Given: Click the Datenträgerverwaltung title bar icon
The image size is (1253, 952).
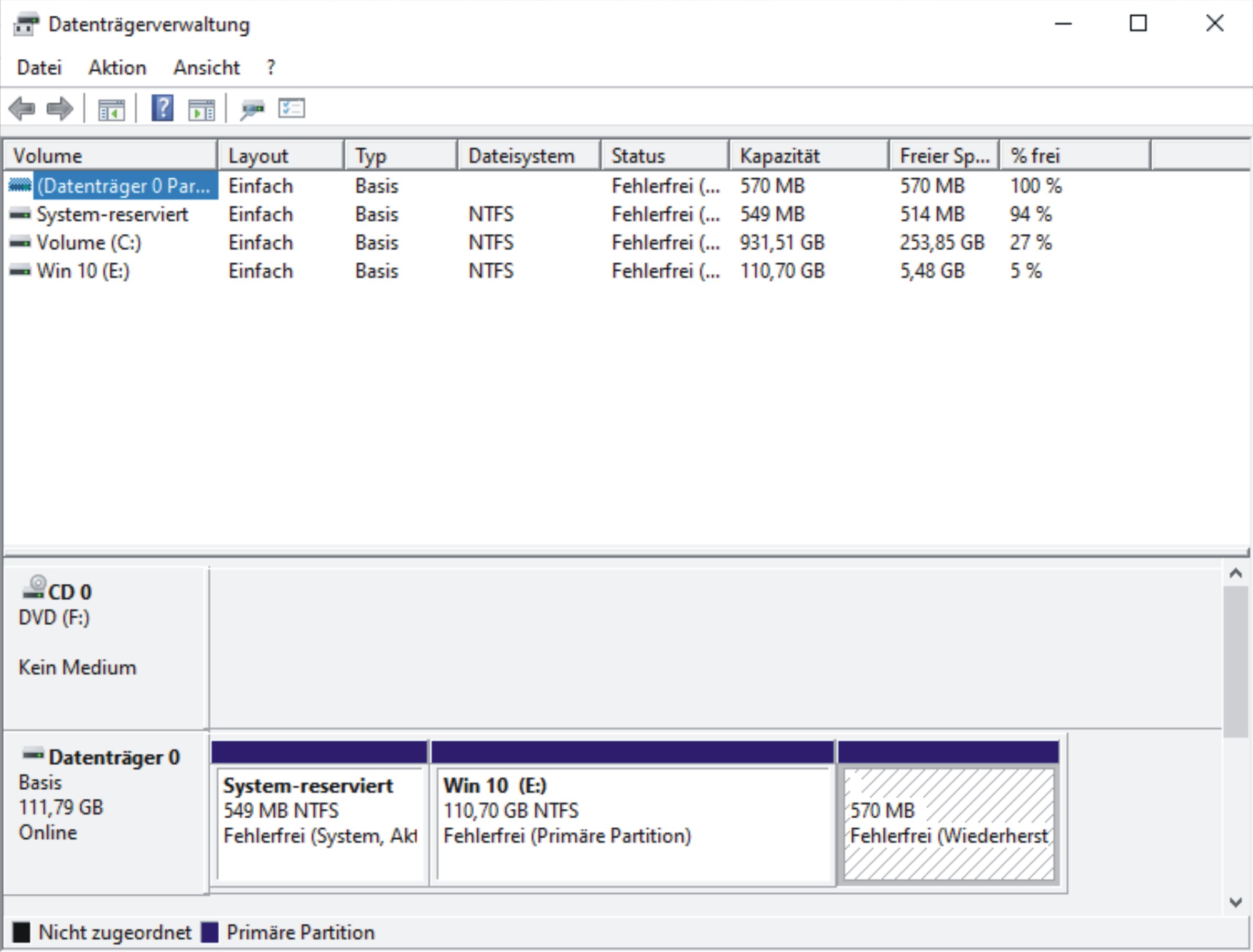Looking at the screenshot, I should coord(26,24).
